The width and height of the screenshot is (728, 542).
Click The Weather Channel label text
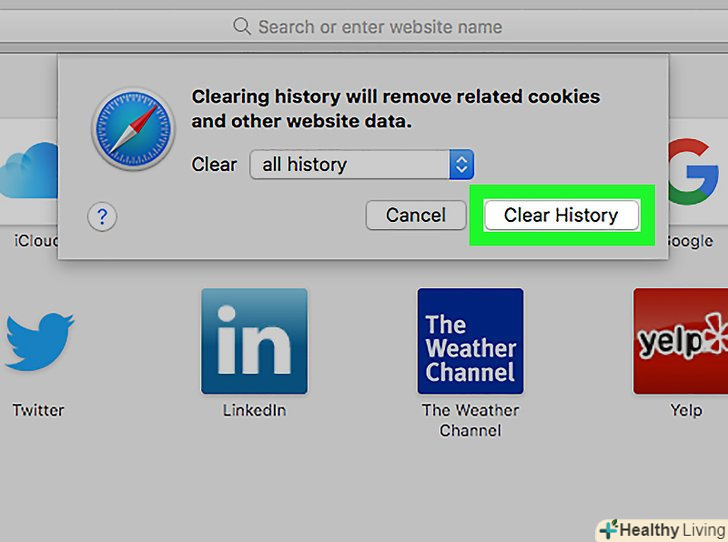[470, 420]
